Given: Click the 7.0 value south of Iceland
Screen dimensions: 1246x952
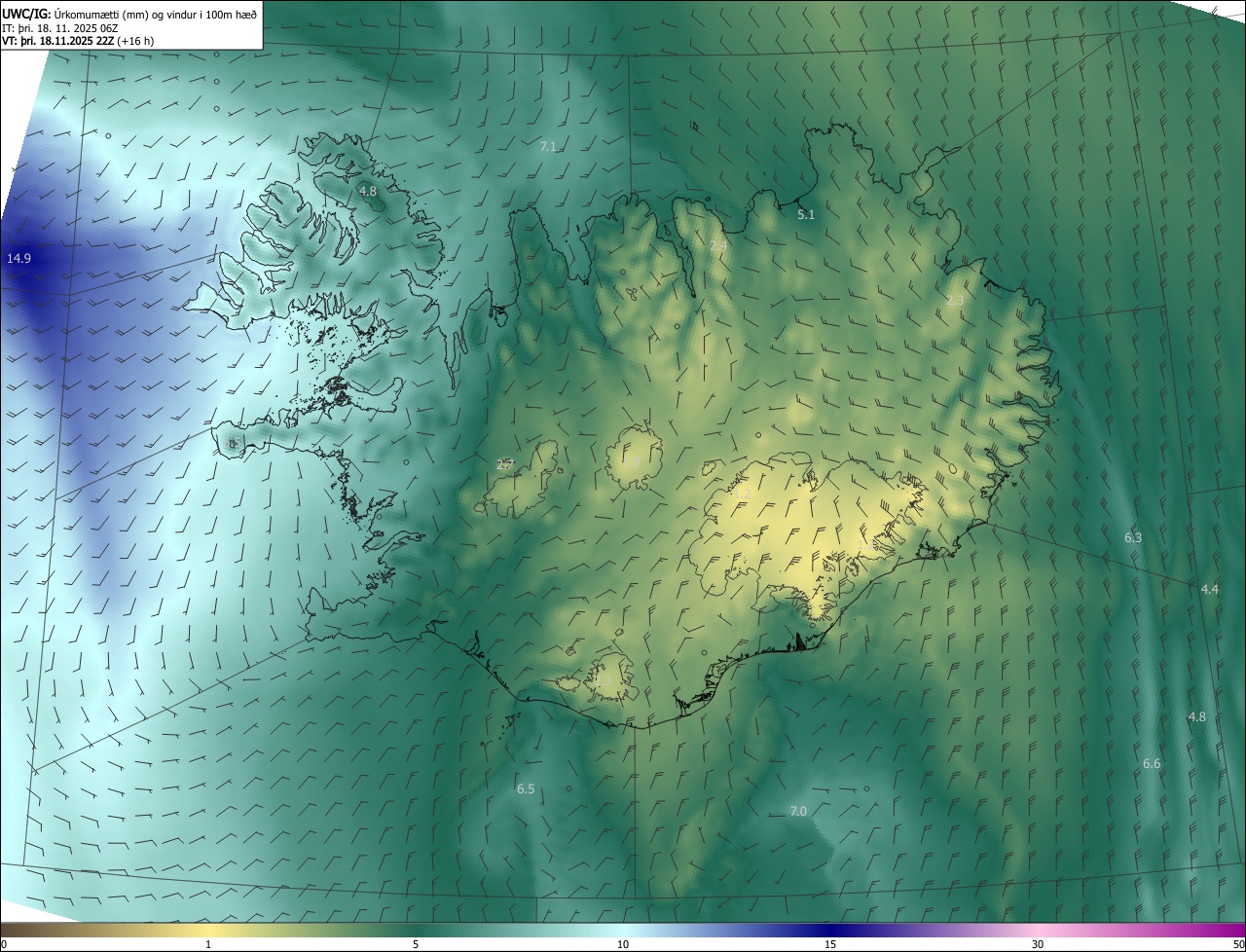Looking at the screenshot, I should pos(798,811).
